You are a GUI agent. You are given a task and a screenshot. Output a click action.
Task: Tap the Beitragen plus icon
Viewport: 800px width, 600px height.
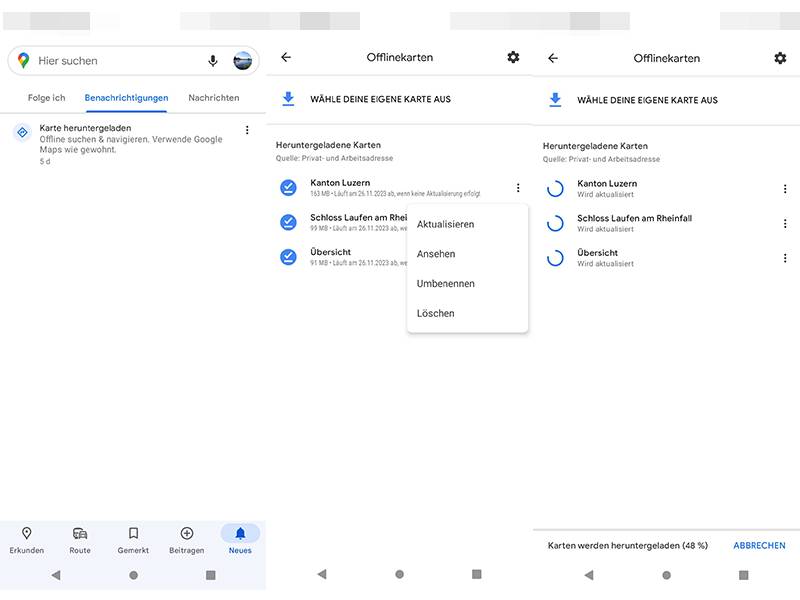pos(187,540)
